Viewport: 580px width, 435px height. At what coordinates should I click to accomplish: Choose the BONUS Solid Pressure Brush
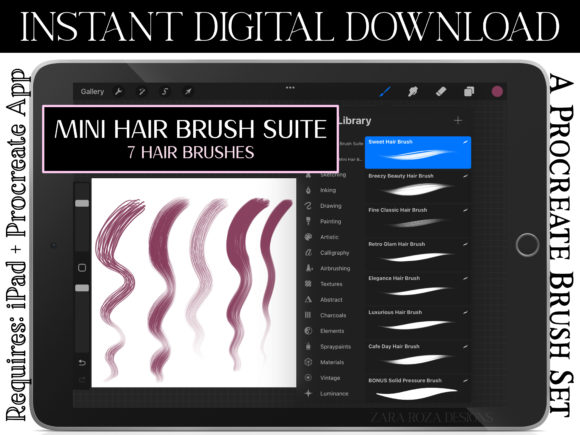point(418,390)
